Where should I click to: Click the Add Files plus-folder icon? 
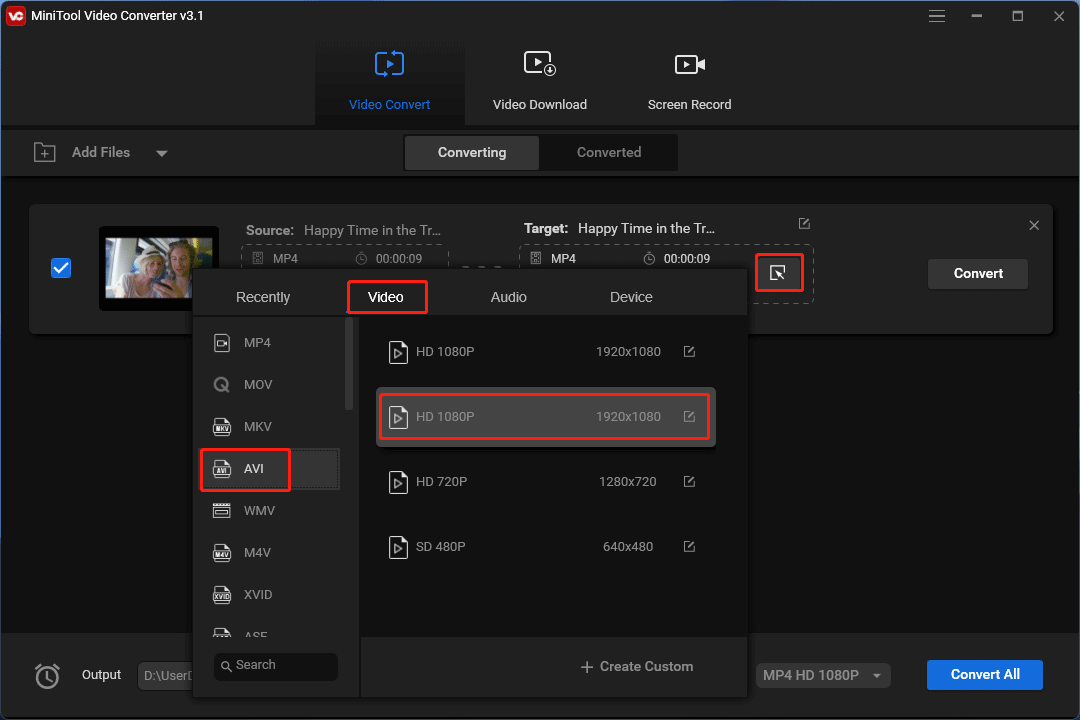[45, 152]
